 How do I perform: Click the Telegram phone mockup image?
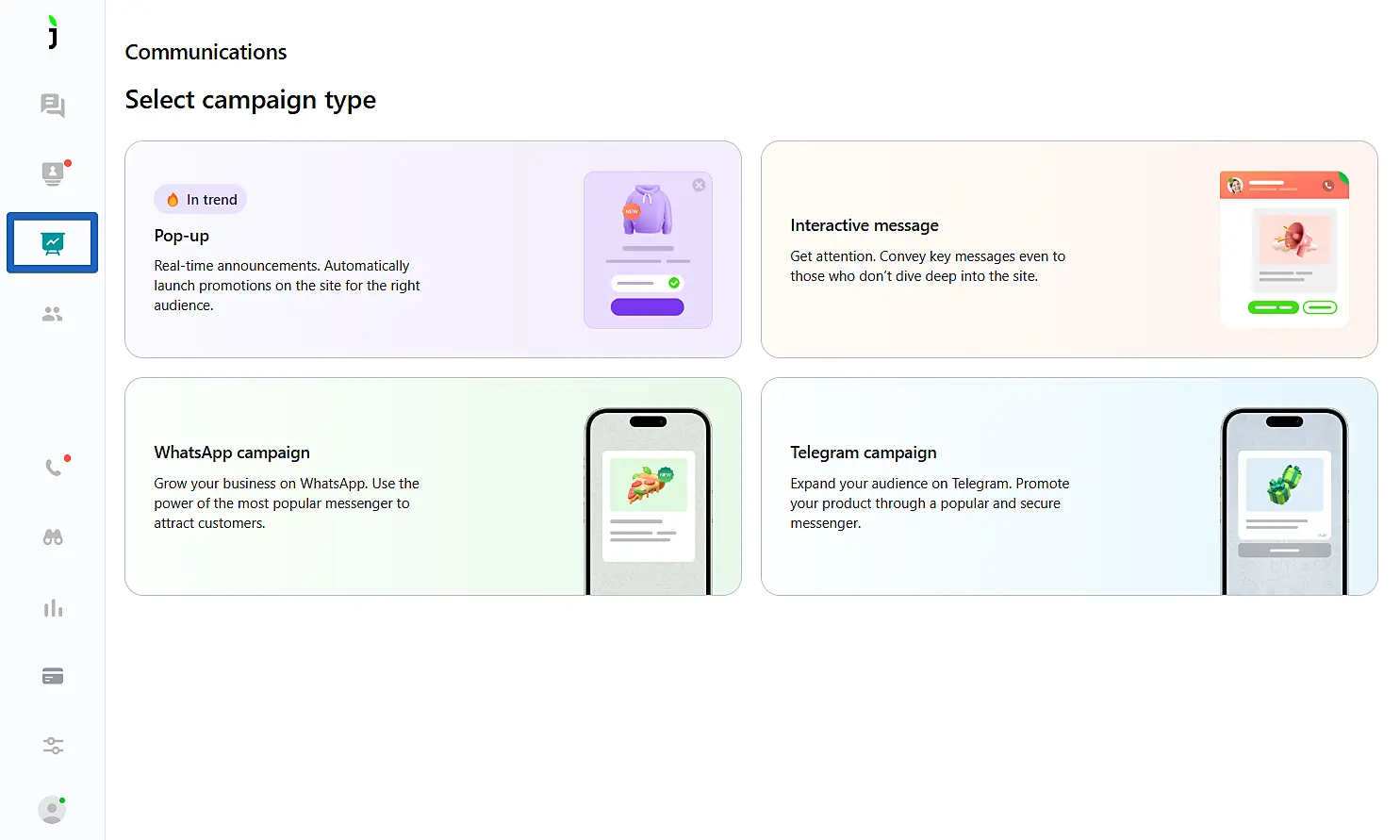click(1284, 502)
